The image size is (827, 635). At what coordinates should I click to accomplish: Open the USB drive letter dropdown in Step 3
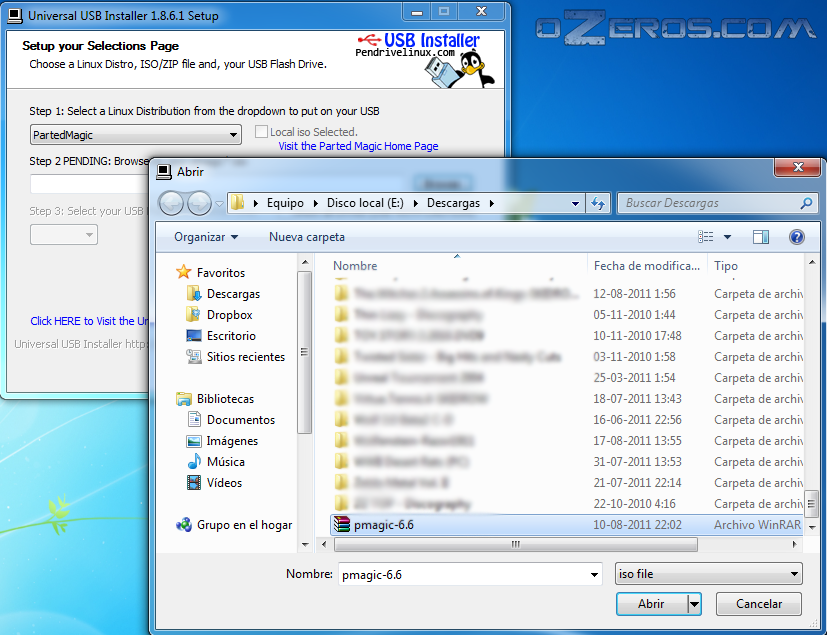64,235
